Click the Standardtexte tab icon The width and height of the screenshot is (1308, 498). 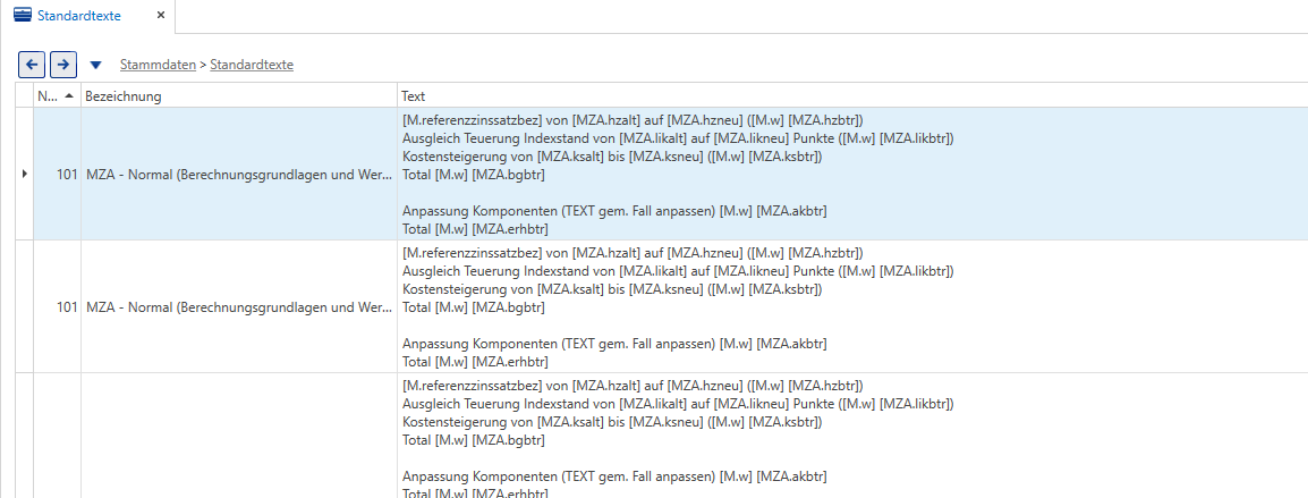22,15
